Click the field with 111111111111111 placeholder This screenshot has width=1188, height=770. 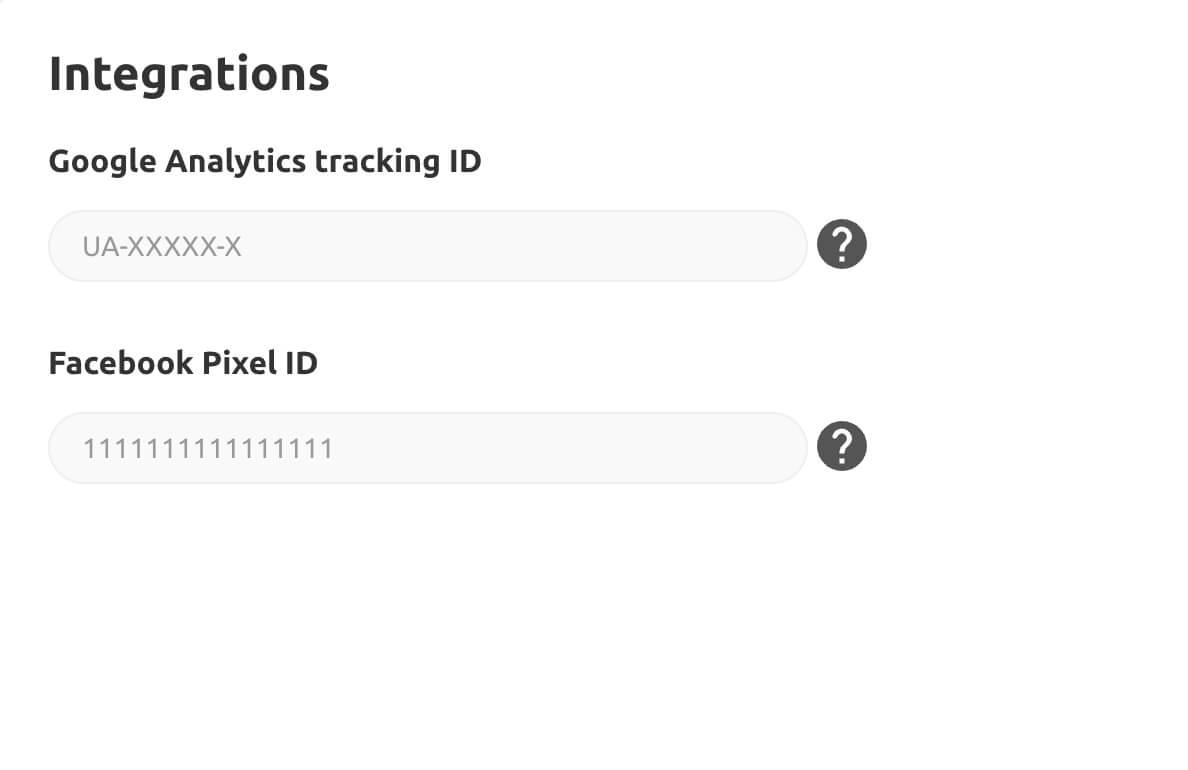pyautogui.click(x=427, y=448)
